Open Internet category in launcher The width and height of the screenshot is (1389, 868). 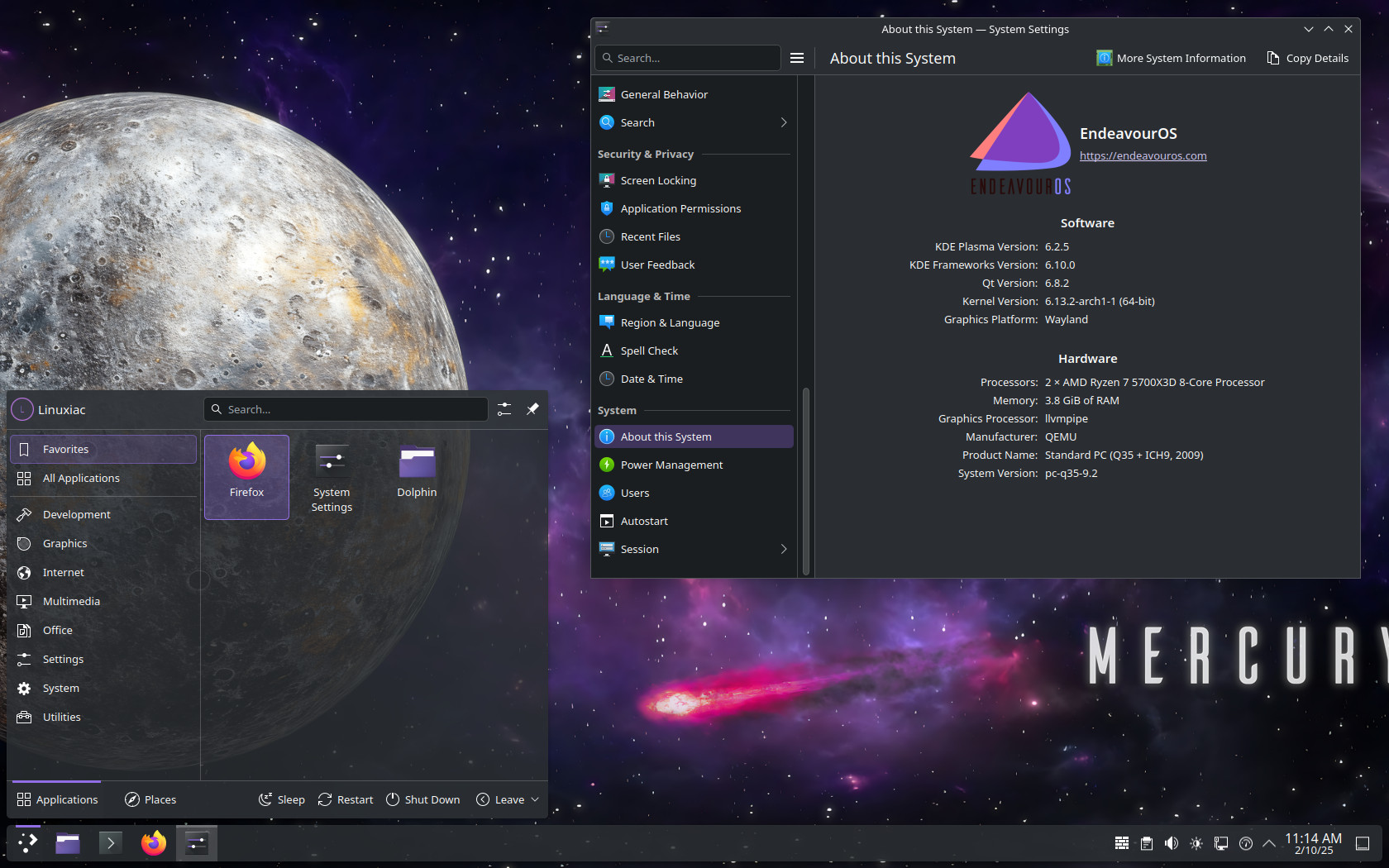(103, 572)
